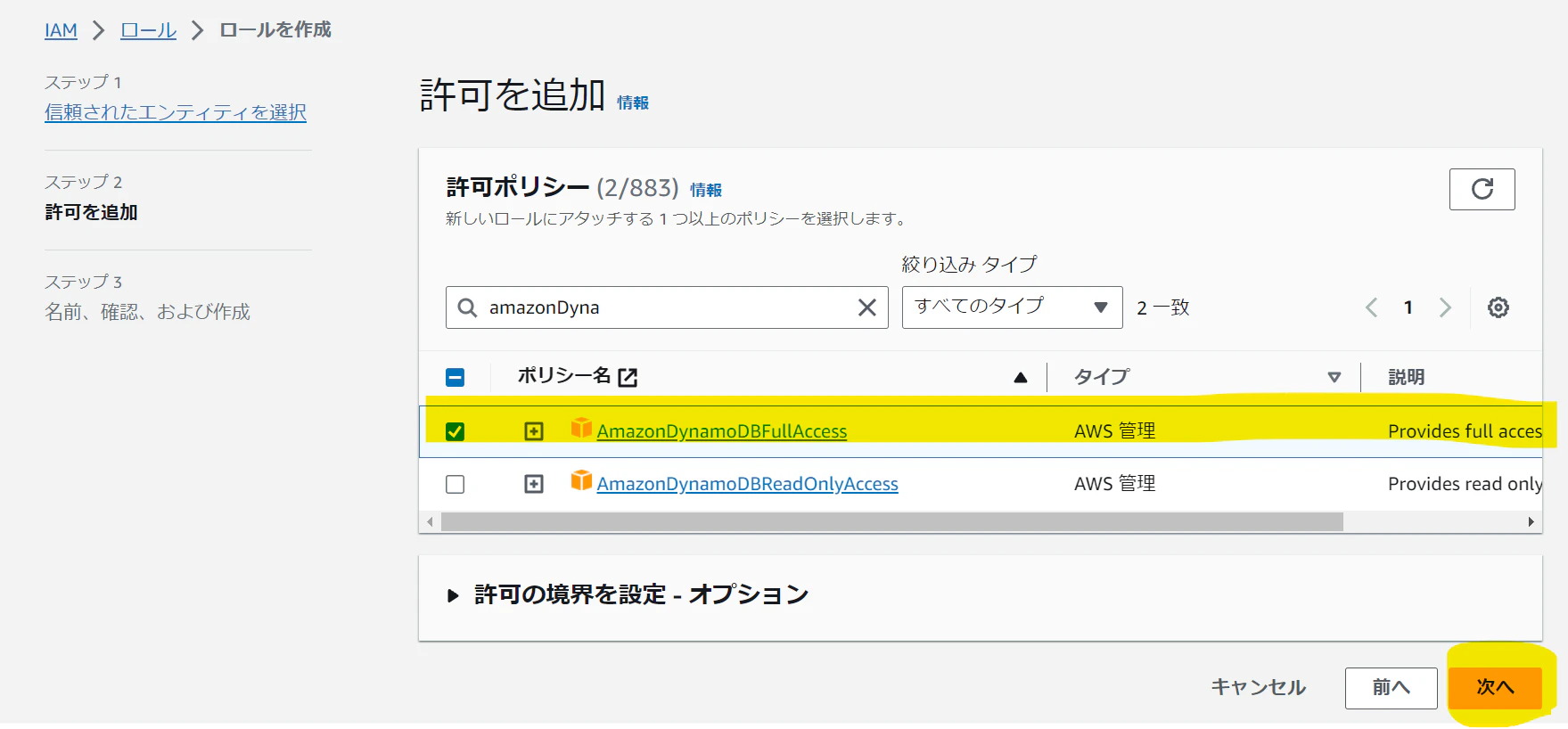Go to previous results page arrow
The width and height of the screenshot is (1568, 729).
1371,307
